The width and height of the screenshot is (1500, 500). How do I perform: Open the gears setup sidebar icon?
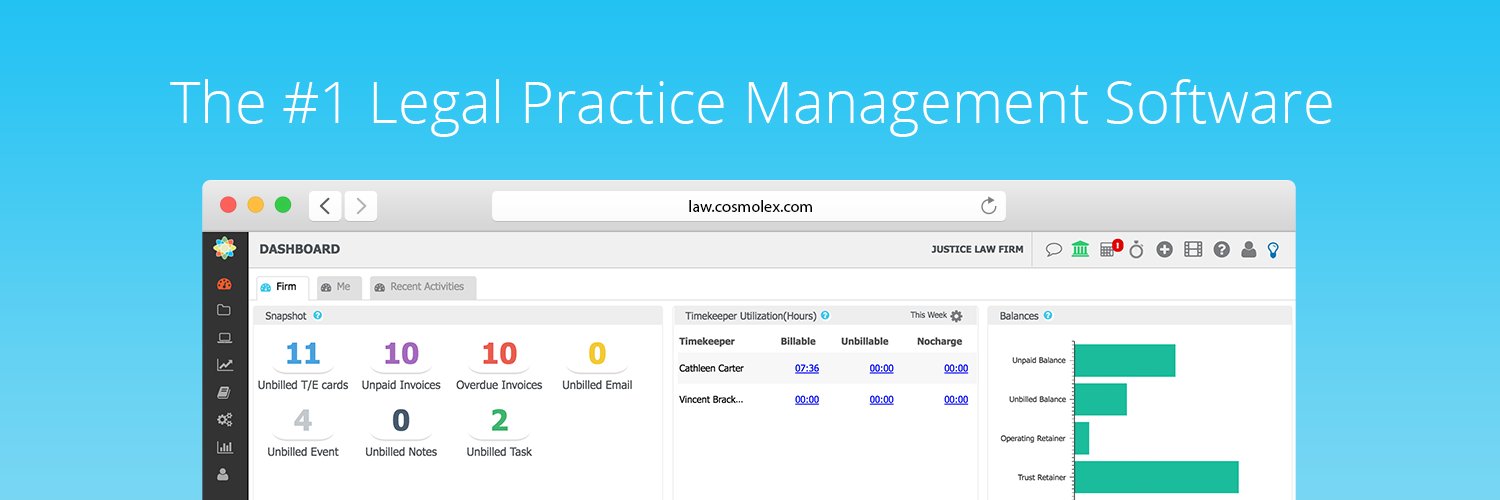(x=224, y=420)
